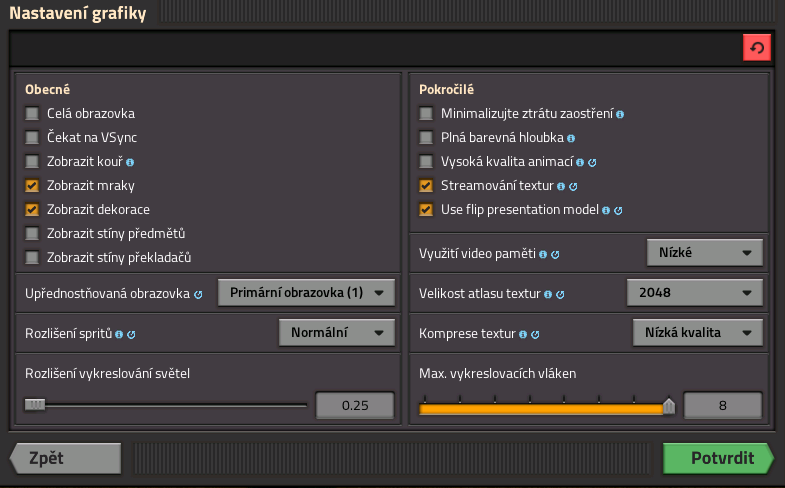Click info icon next to Zobrazit kouř
This screenshot has height=488, width=785.
pyautogui.click(x=130, y=161)
